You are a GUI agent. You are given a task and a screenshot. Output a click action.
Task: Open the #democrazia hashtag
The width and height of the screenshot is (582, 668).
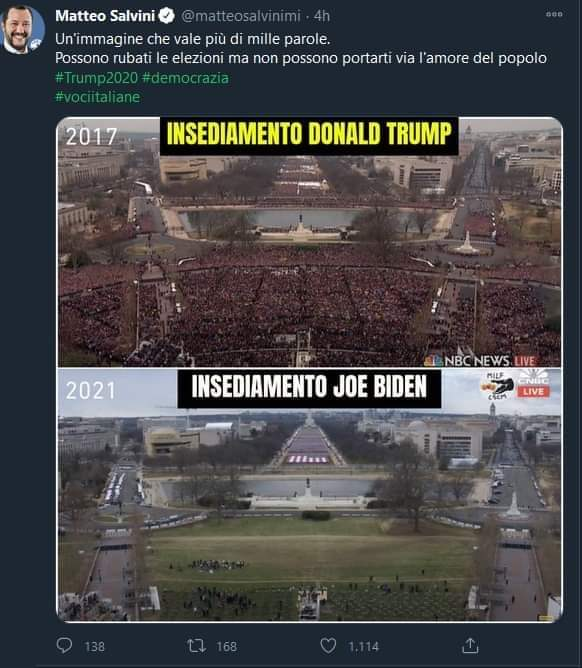click(x=185, y=78)
